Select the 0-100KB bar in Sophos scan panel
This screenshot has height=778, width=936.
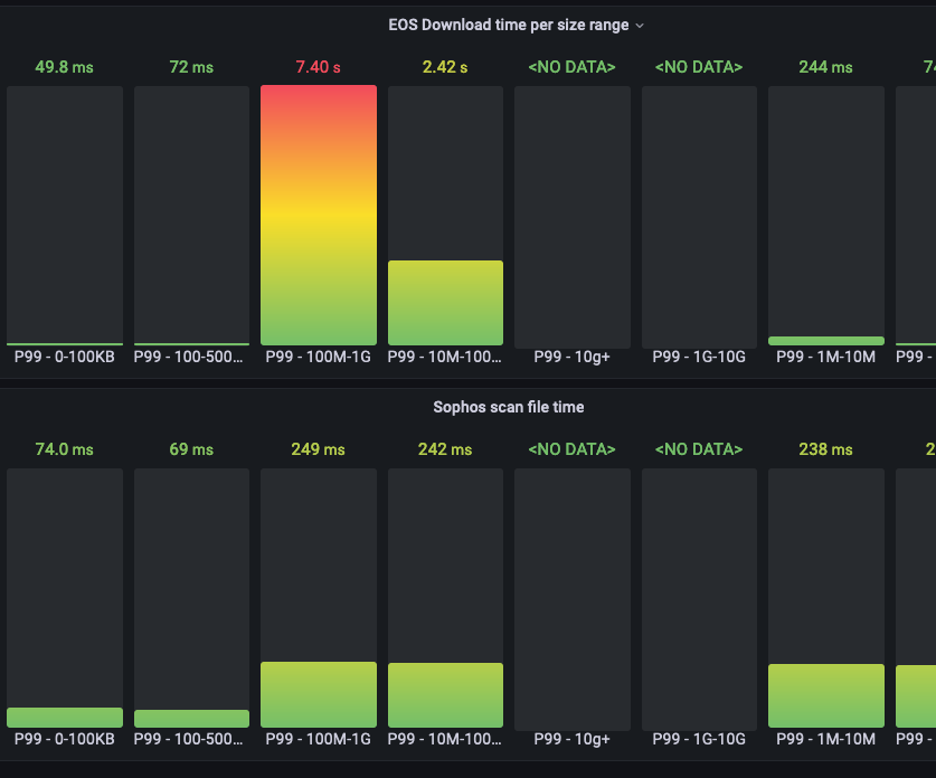65,717
